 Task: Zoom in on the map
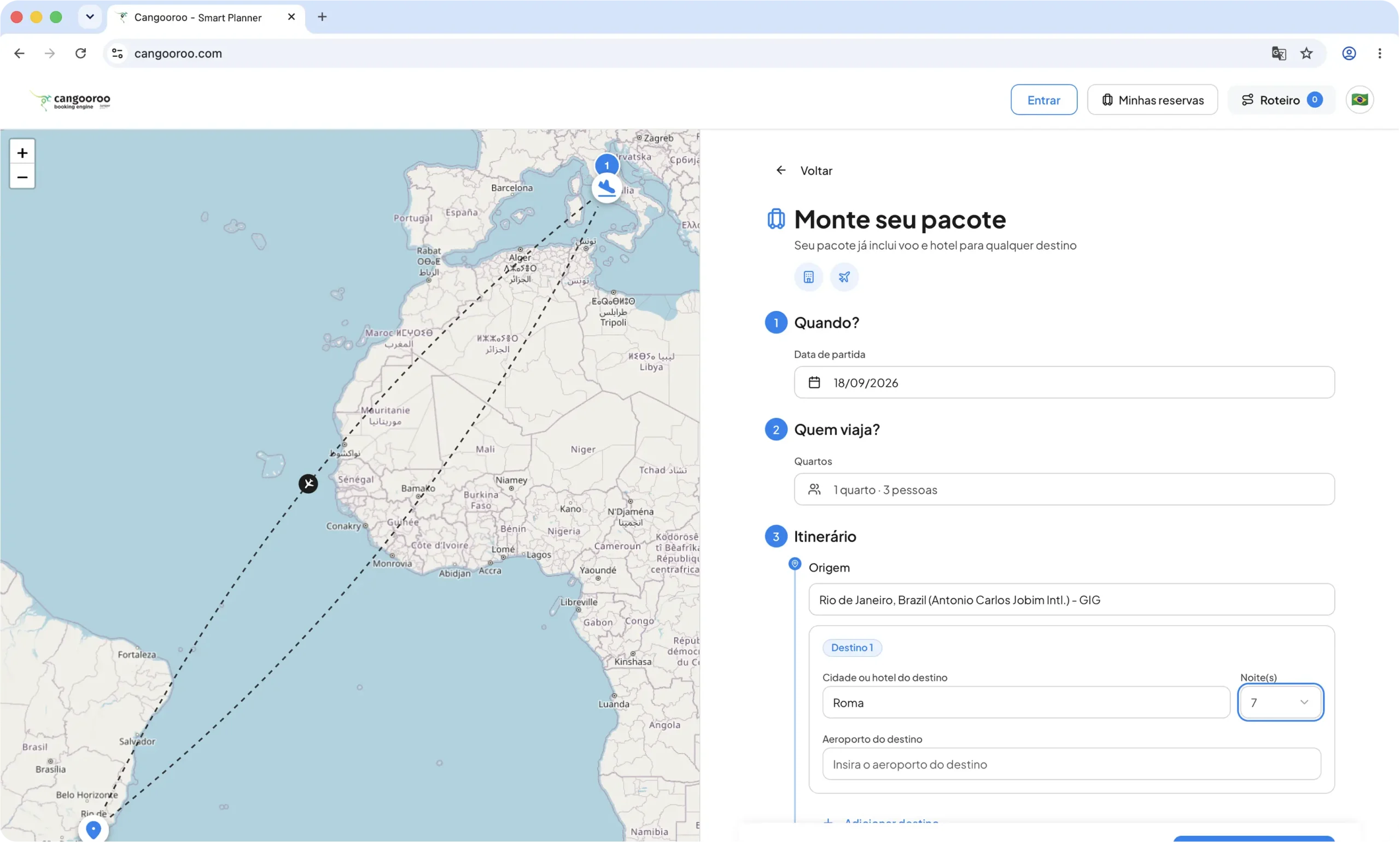tap(22, 152)
